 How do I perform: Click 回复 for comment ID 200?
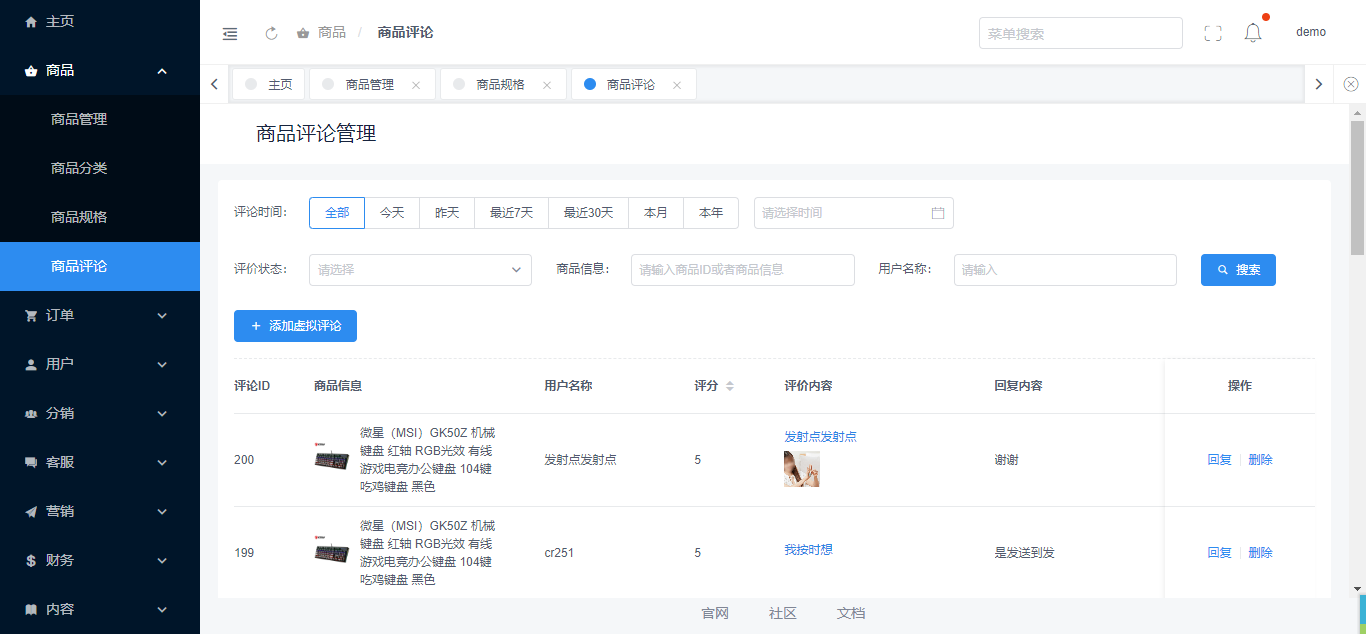(x=1219, y=460)
